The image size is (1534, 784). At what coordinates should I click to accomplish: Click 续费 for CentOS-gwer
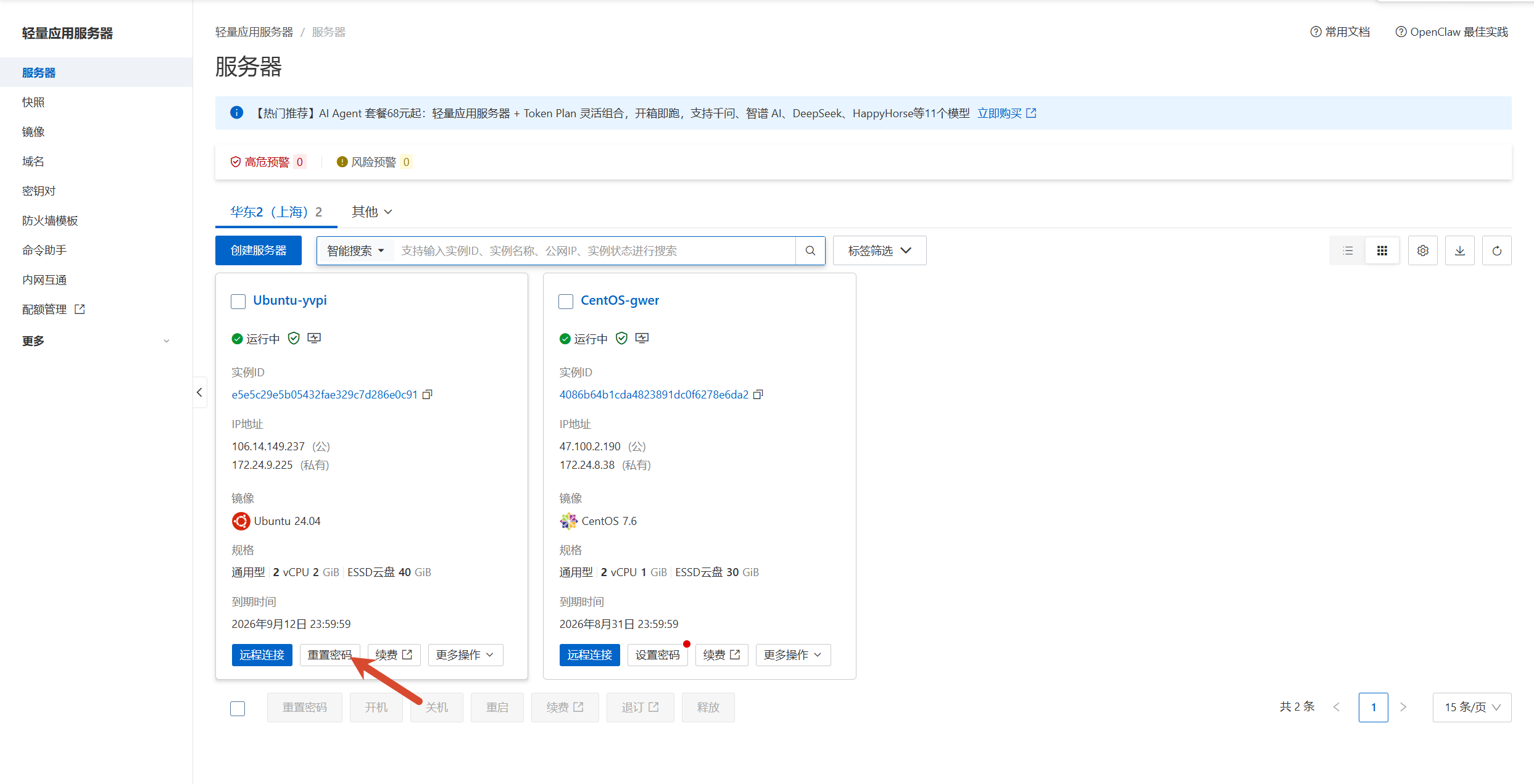pyautogui.click(x=722, y=655)
